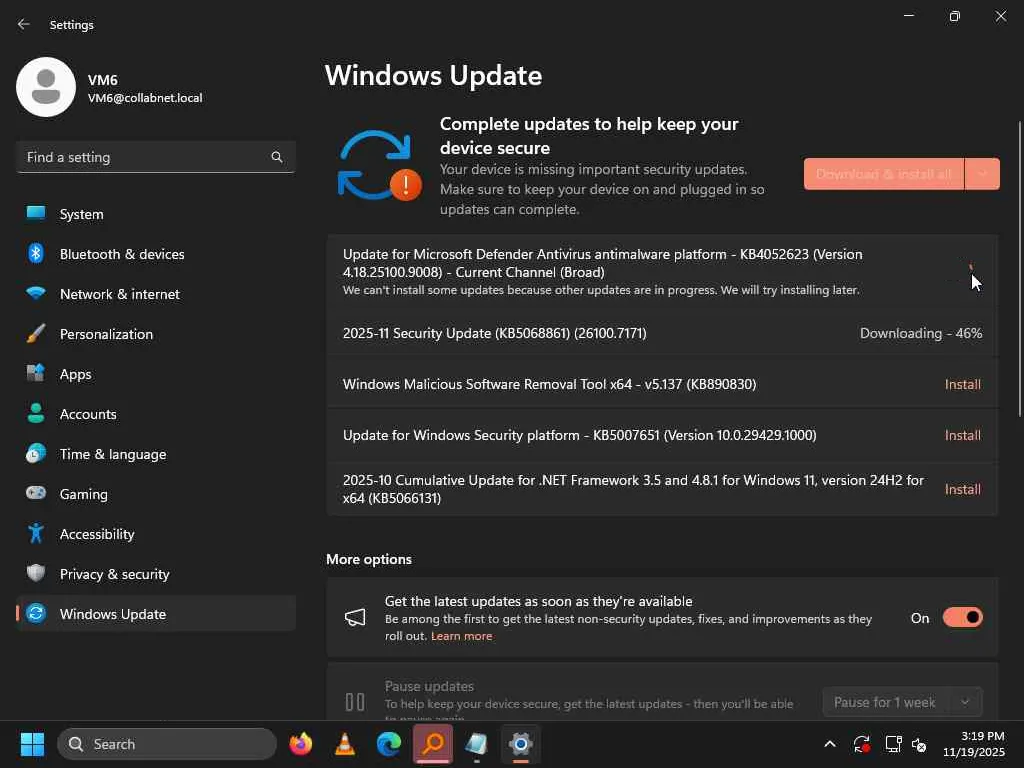
Task: Click the large update status icon with warning
Action: (379, 167)
